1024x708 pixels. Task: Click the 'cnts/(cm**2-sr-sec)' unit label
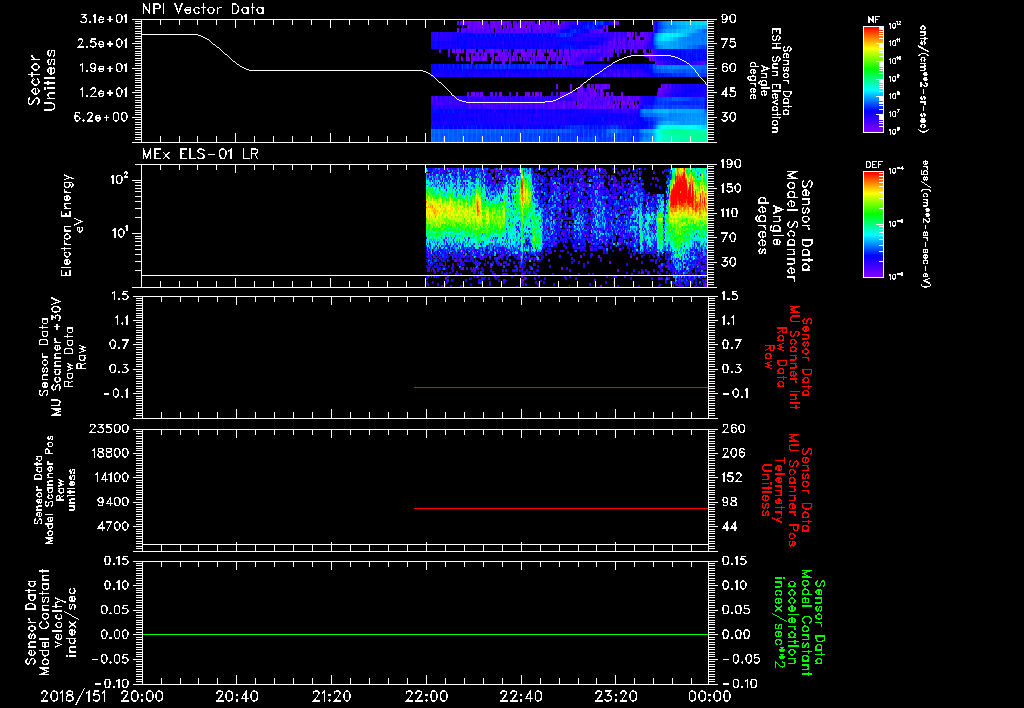pos(923,78)
